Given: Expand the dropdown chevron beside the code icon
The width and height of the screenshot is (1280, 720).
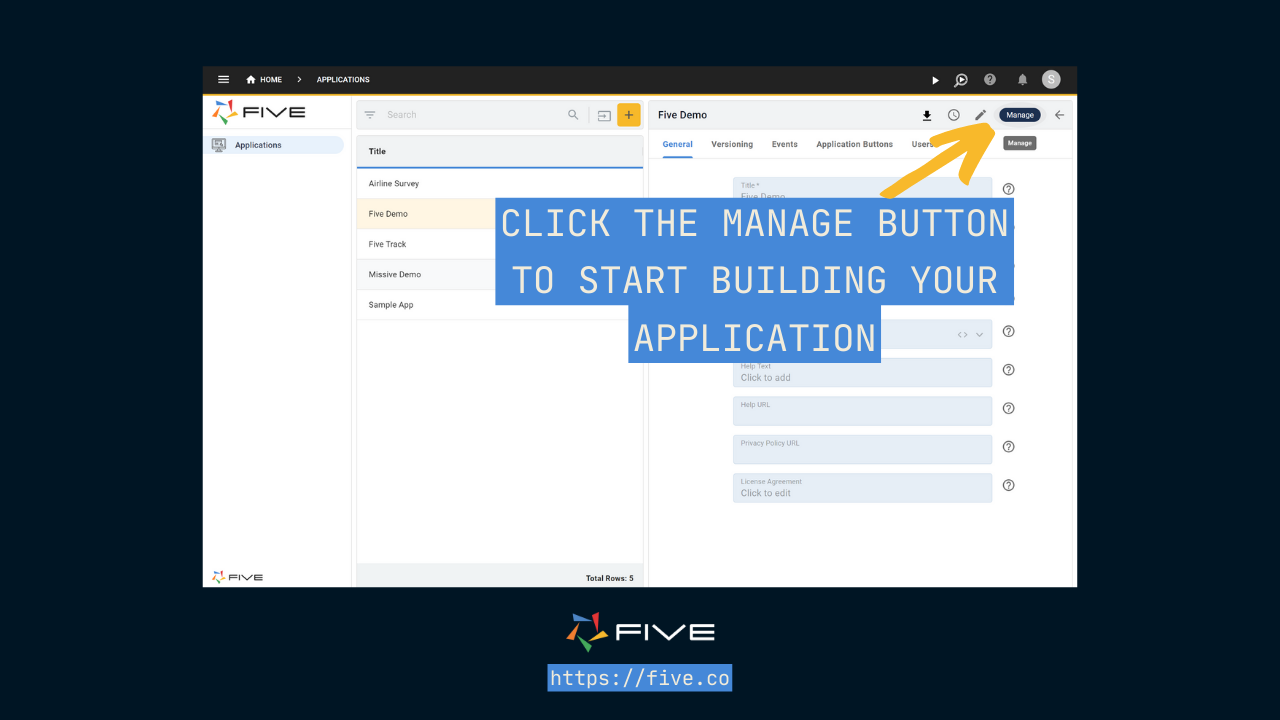Looking at the screenshot, I should pyautogui.click(x=979, y=333).
